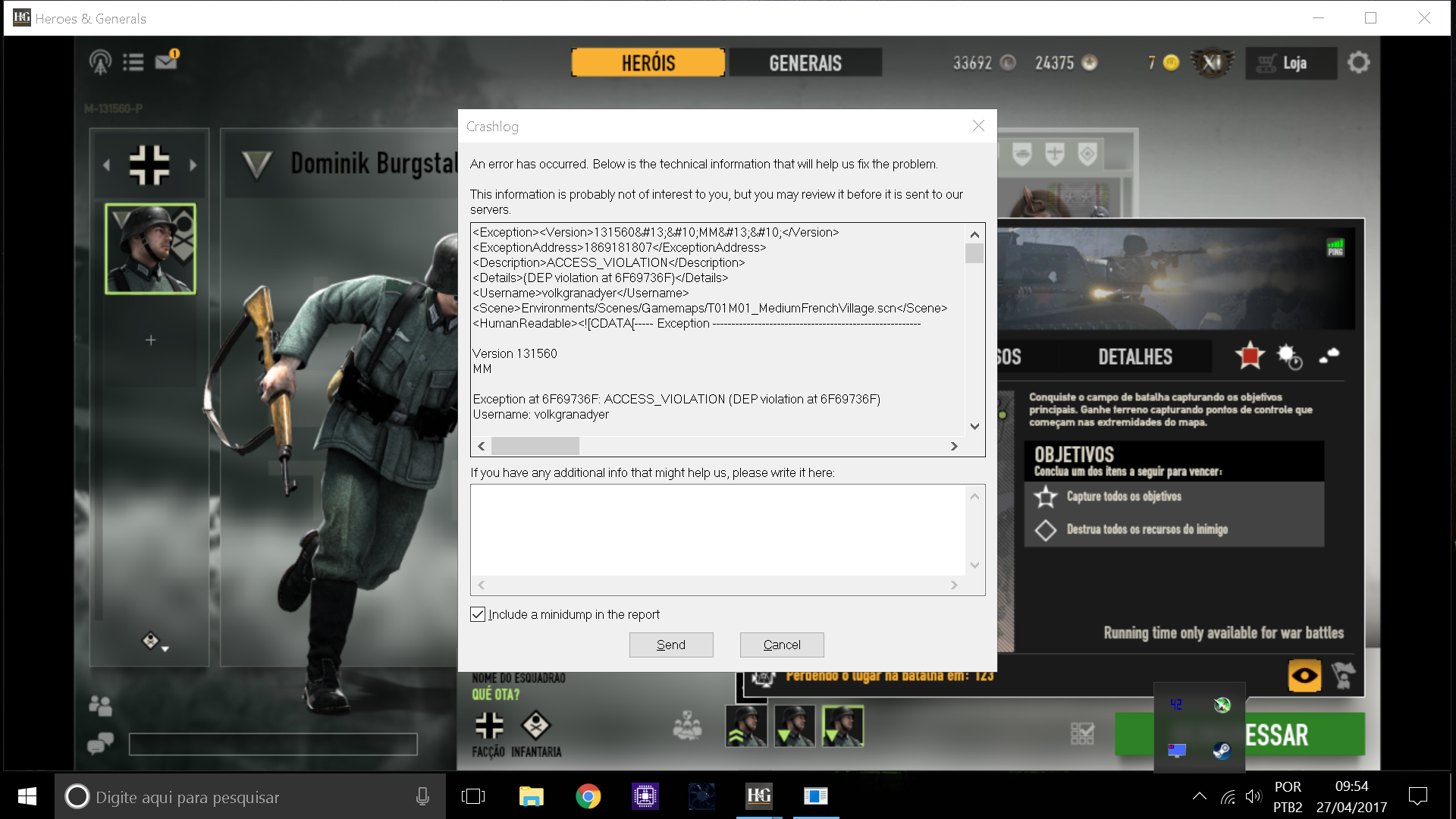Click the warfunds coin icon beside 24375
The height and width of the screenshot is (819, 1456).
pyautogui.click(x=1090, y=63)
